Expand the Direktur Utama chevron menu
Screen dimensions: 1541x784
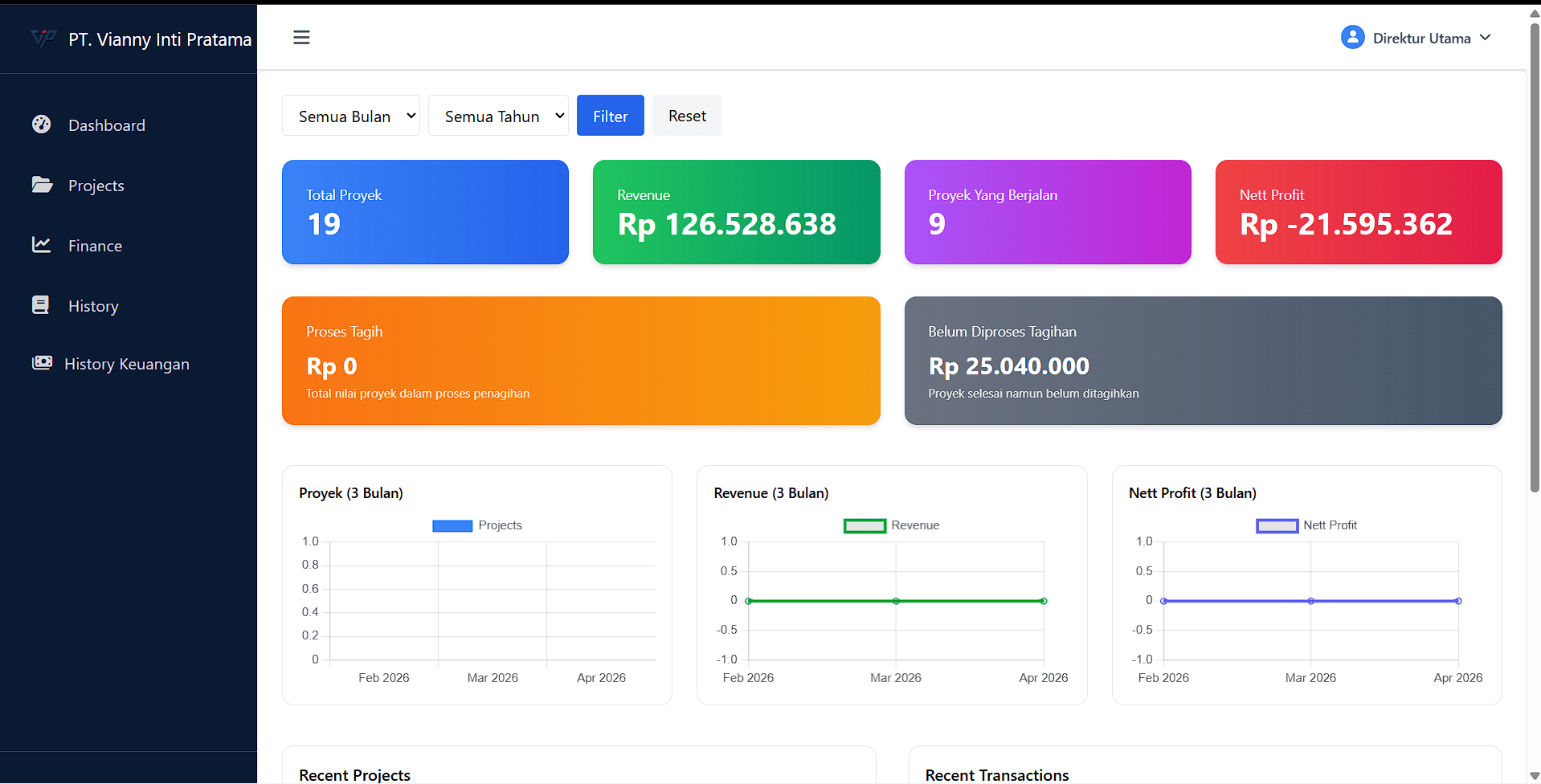click(1486, 38)
